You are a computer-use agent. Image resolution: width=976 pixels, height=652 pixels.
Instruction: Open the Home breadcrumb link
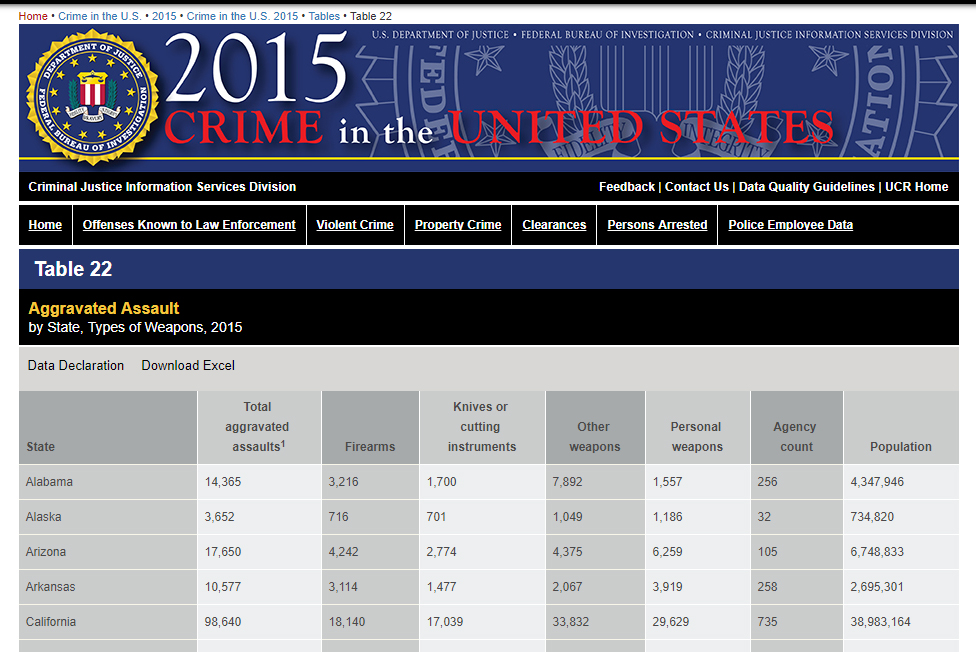tap(33, 16)
